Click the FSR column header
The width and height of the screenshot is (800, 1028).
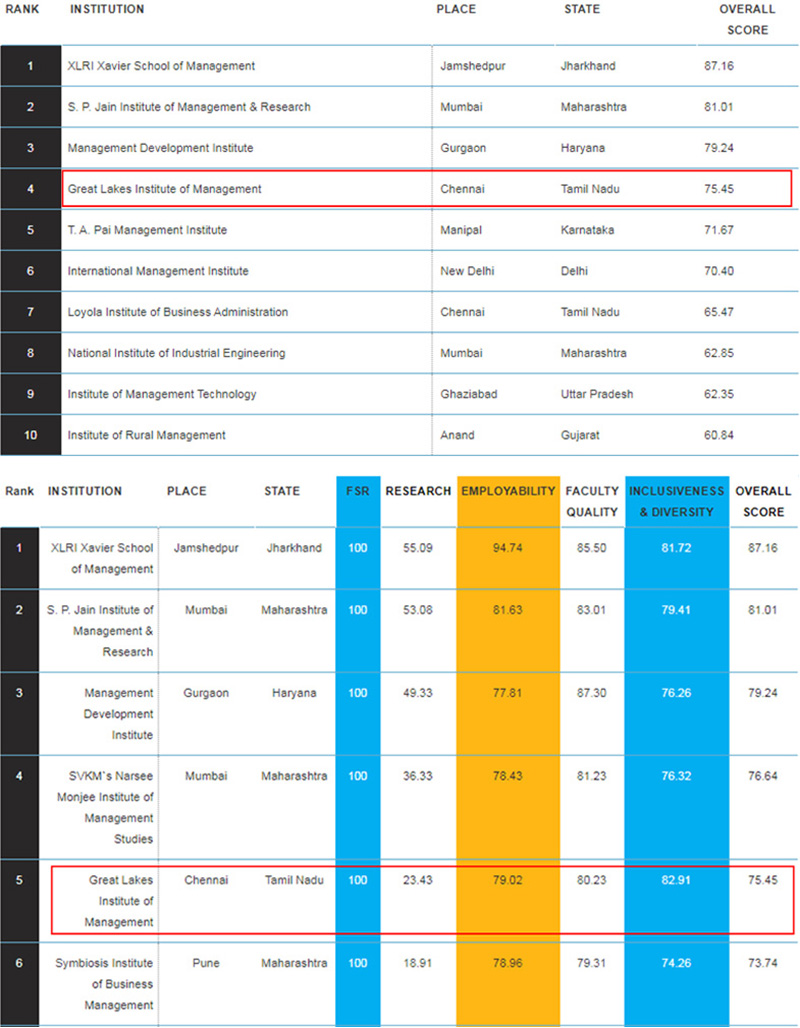(x=357, y=491)
